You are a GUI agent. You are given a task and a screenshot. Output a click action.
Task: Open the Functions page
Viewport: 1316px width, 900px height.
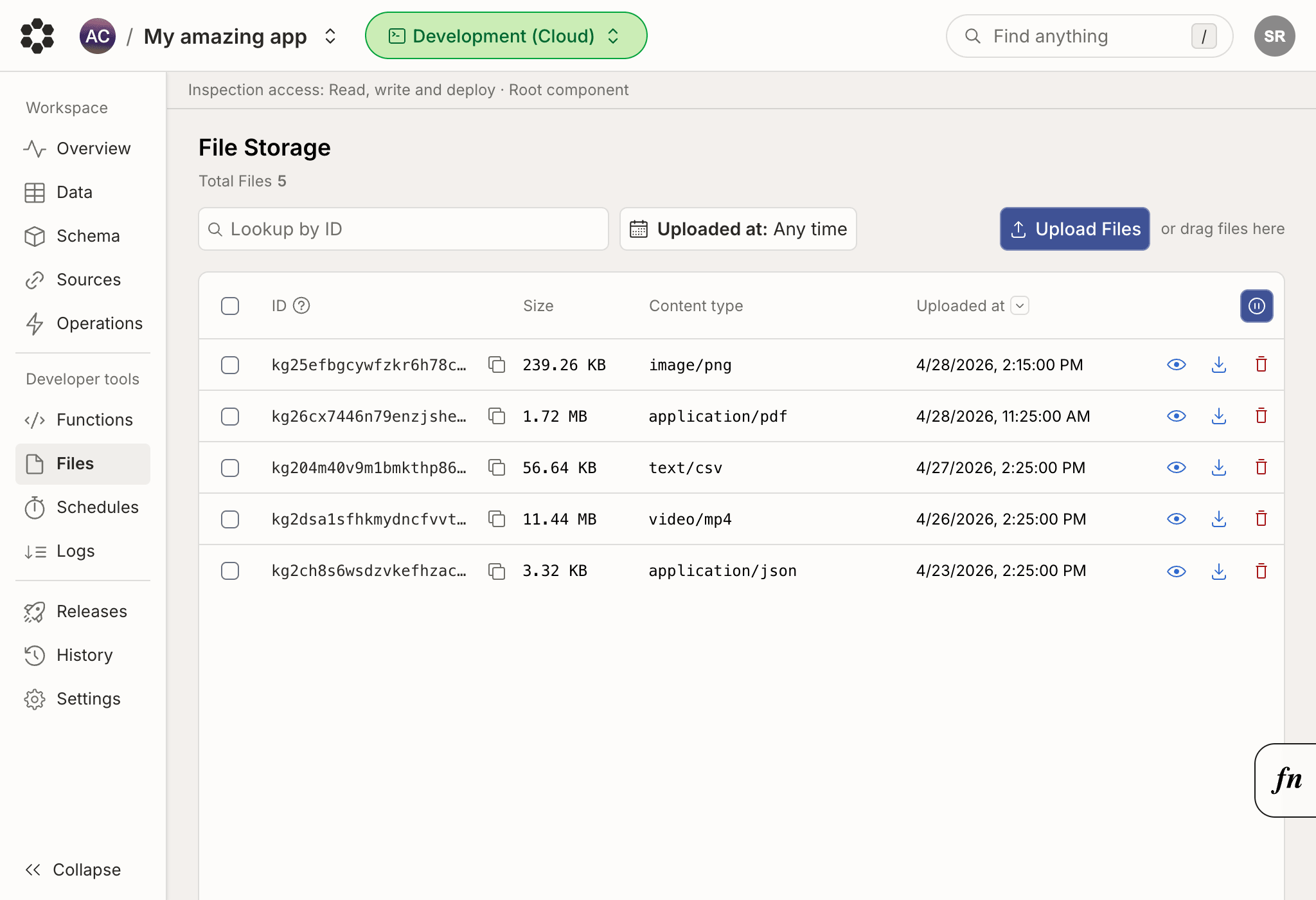[83, 420]
